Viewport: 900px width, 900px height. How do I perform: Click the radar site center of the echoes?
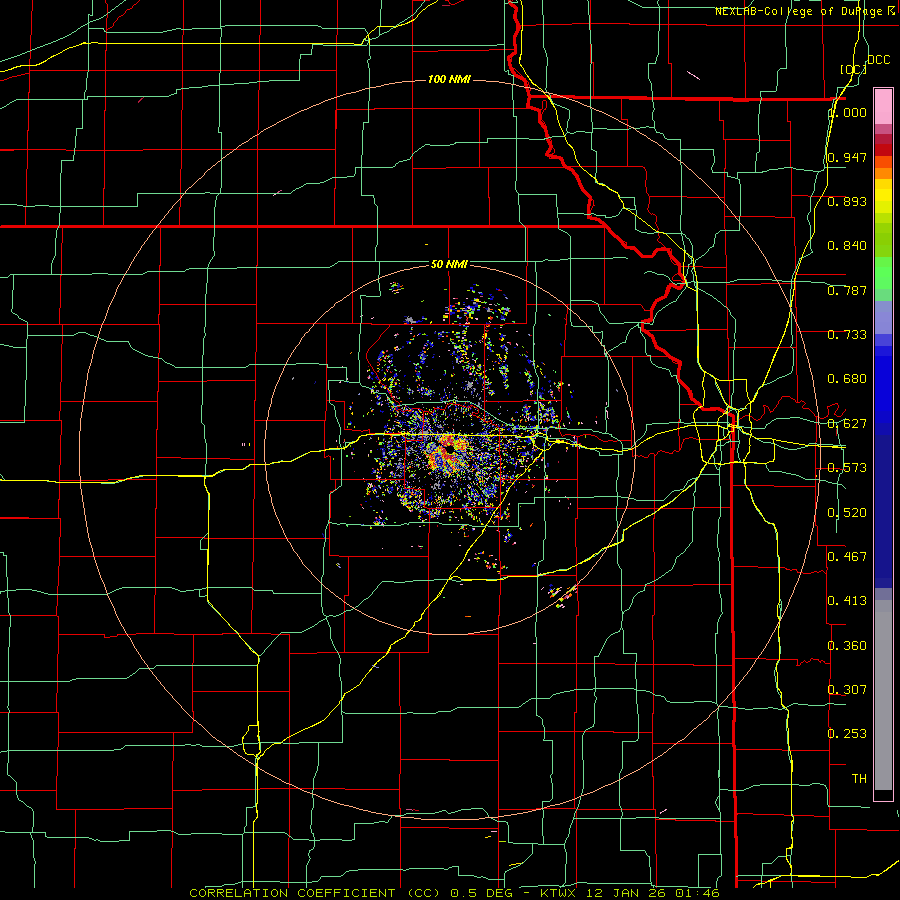(x=449, y=449)
